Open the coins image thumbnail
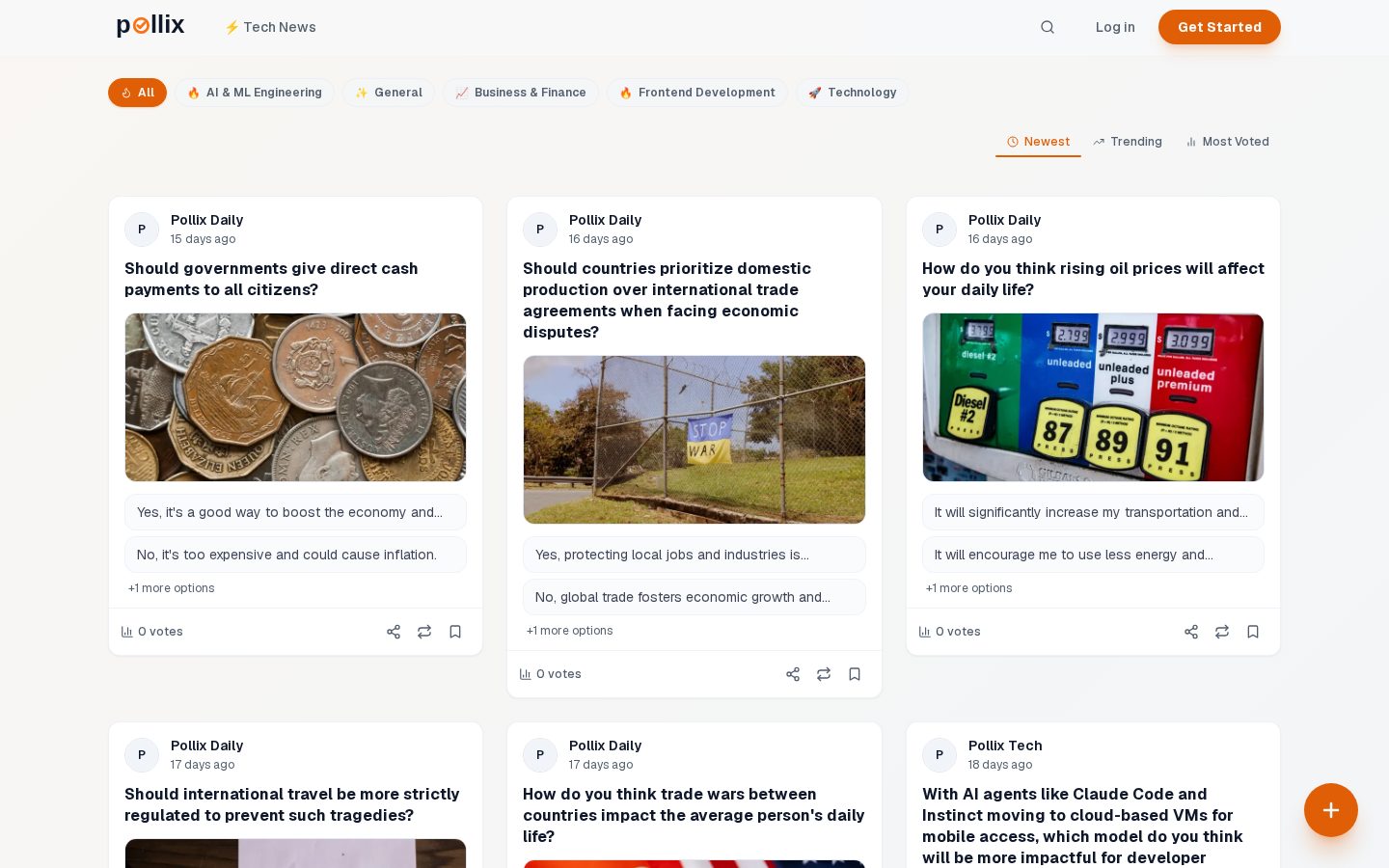Viewport: 1389px width, 868px height. point(295,397)
